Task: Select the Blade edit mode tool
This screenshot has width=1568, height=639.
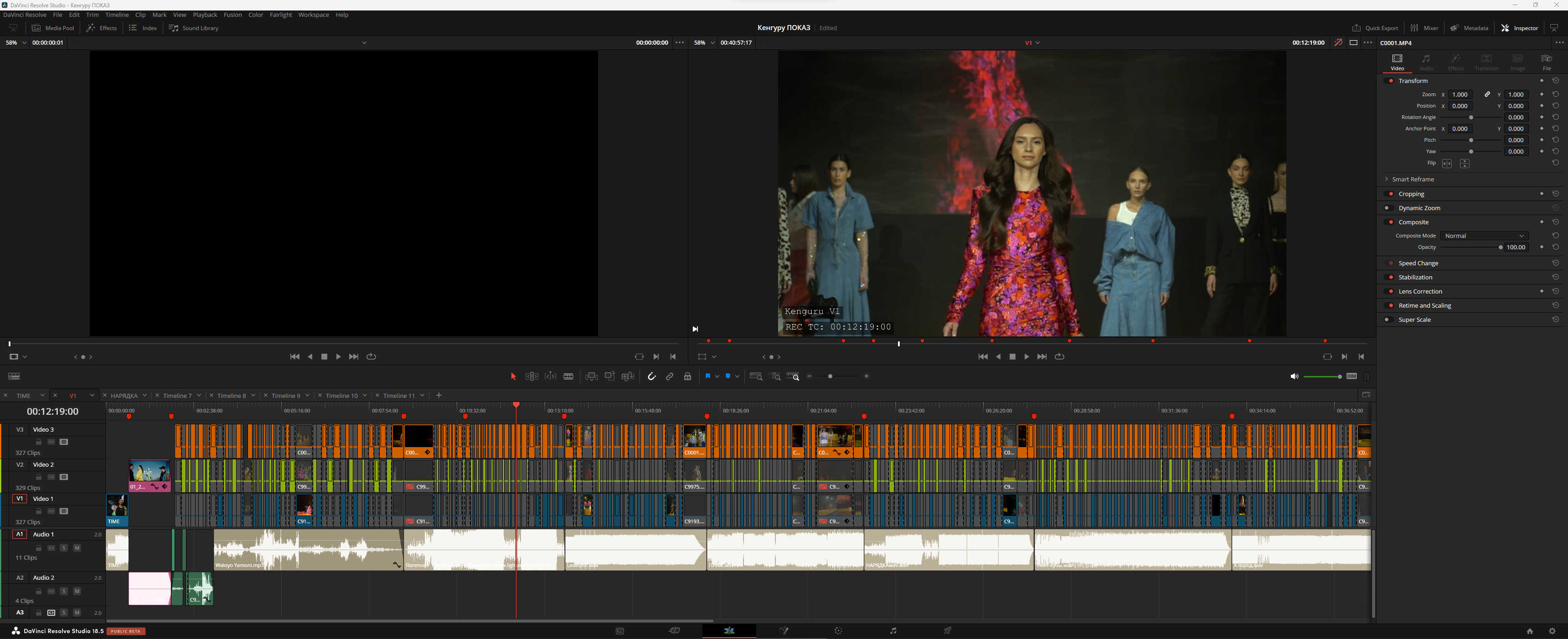Action: tap(568, 377)
